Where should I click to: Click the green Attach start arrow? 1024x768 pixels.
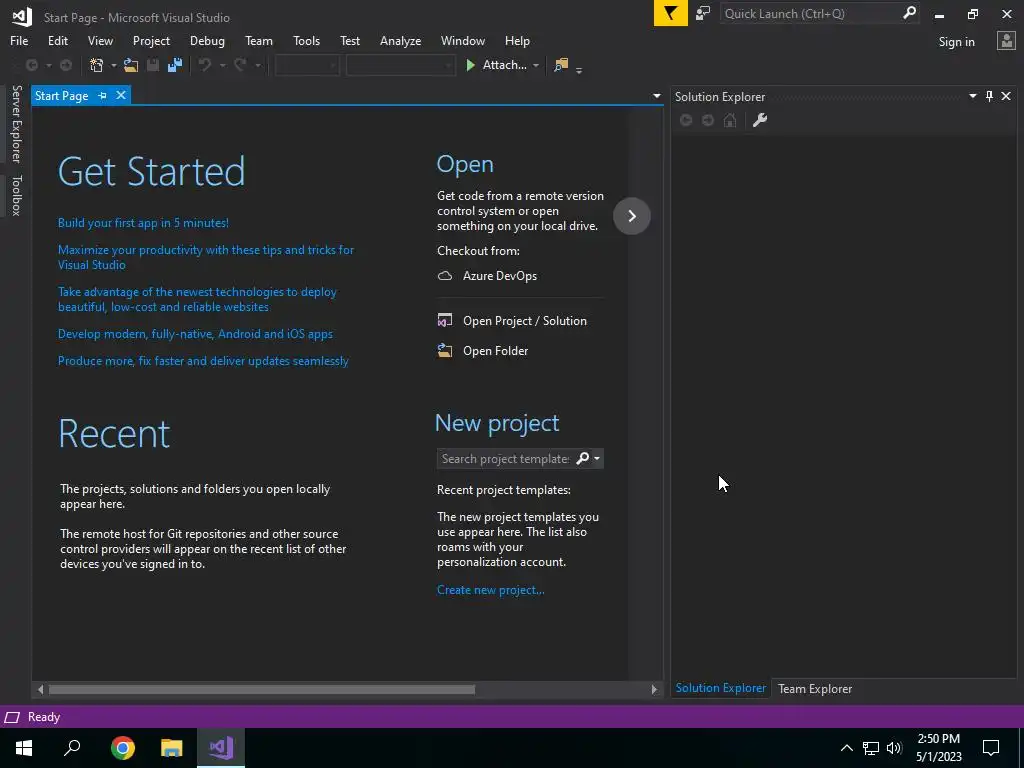coord(470,65)
